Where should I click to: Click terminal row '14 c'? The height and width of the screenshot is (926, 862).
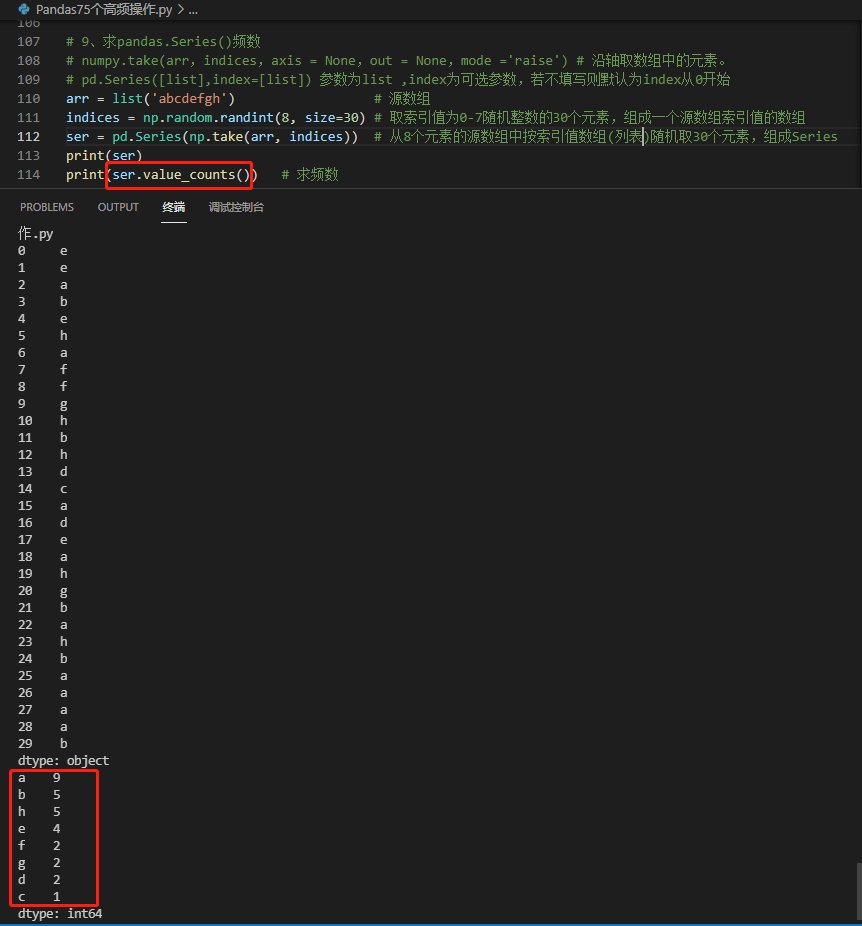pos(43,489)
